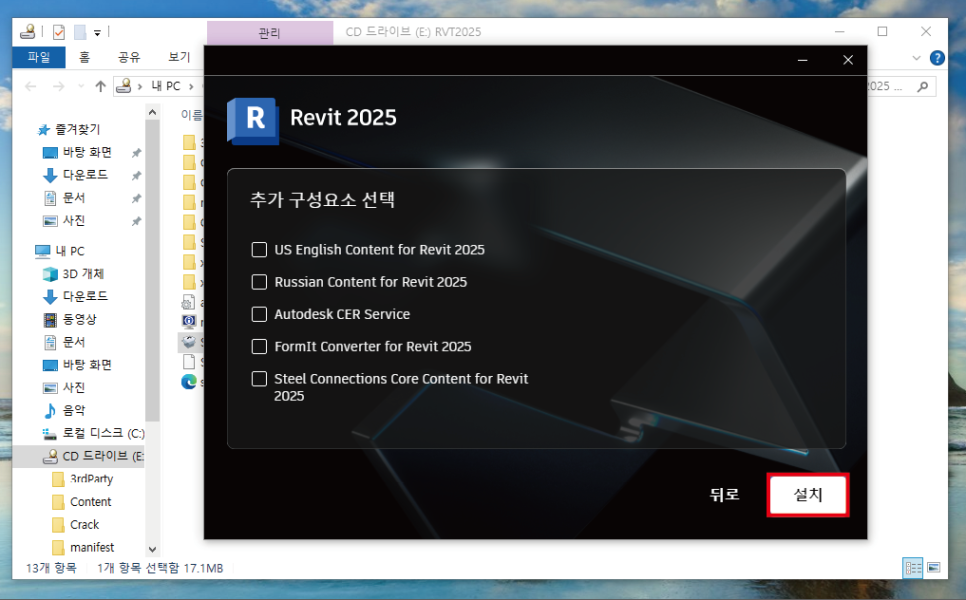Switch to large icons view
966x600 pixels.
[x=934, y=567]
